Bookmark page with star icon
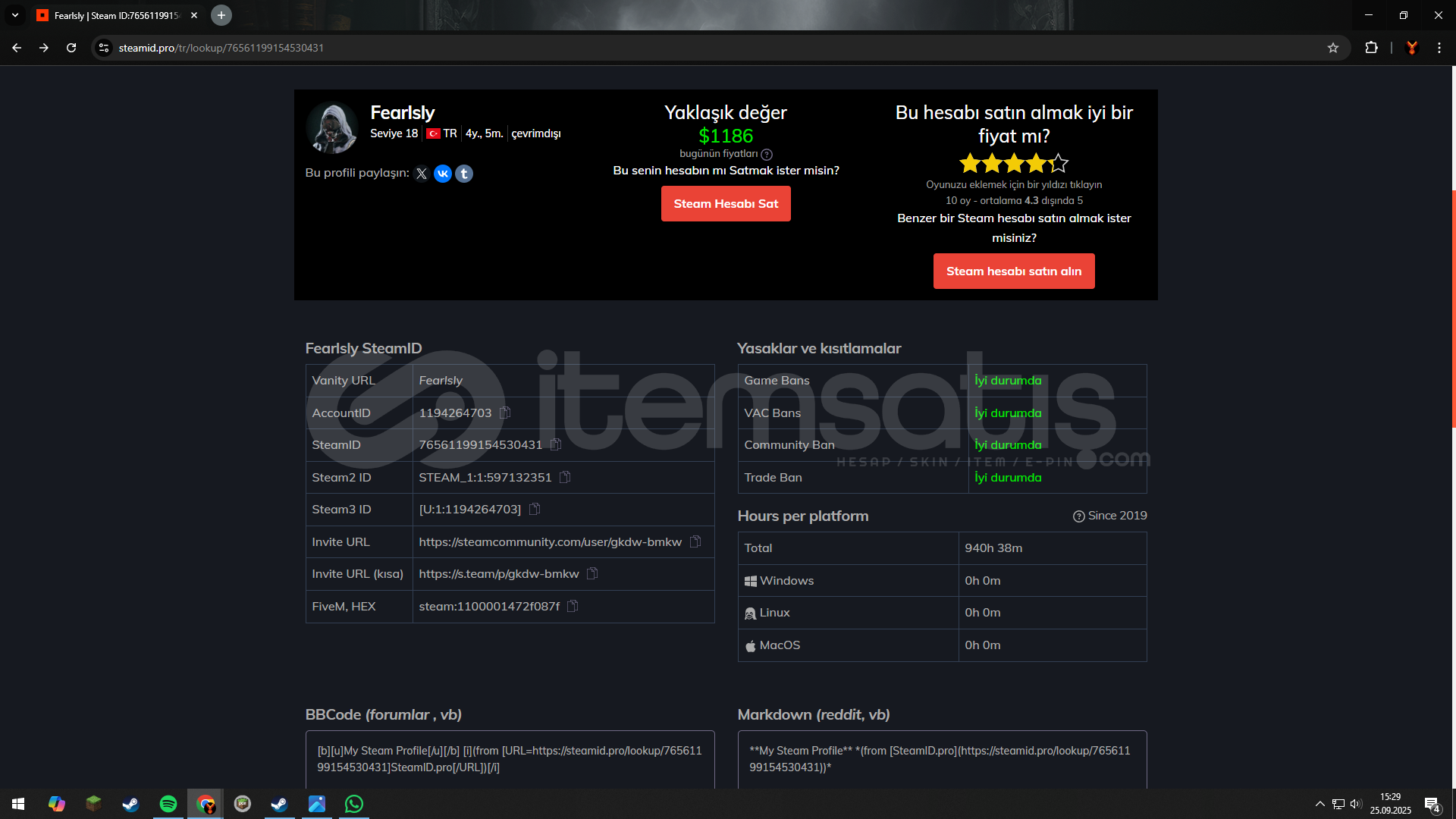 1333,48
